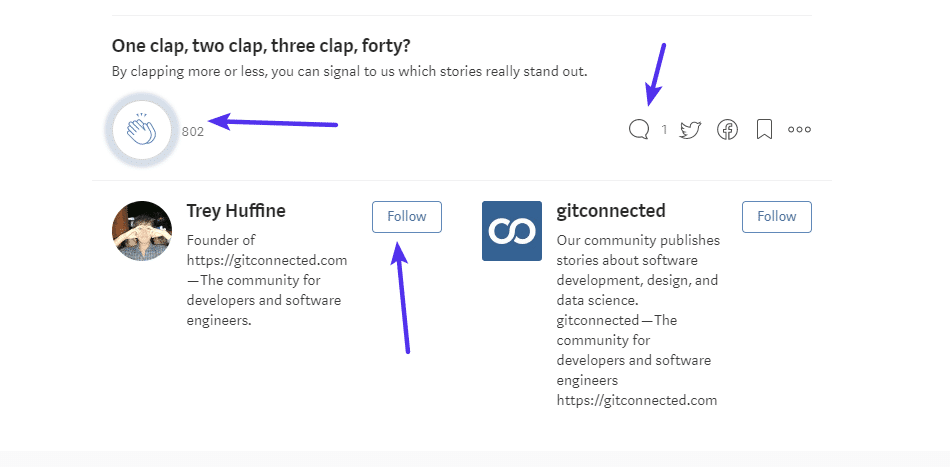Image resolution: width=950 pixels, height=467 pixels.
Task: Click the 'One clap, two clap' heading
Action: point(261,46)
